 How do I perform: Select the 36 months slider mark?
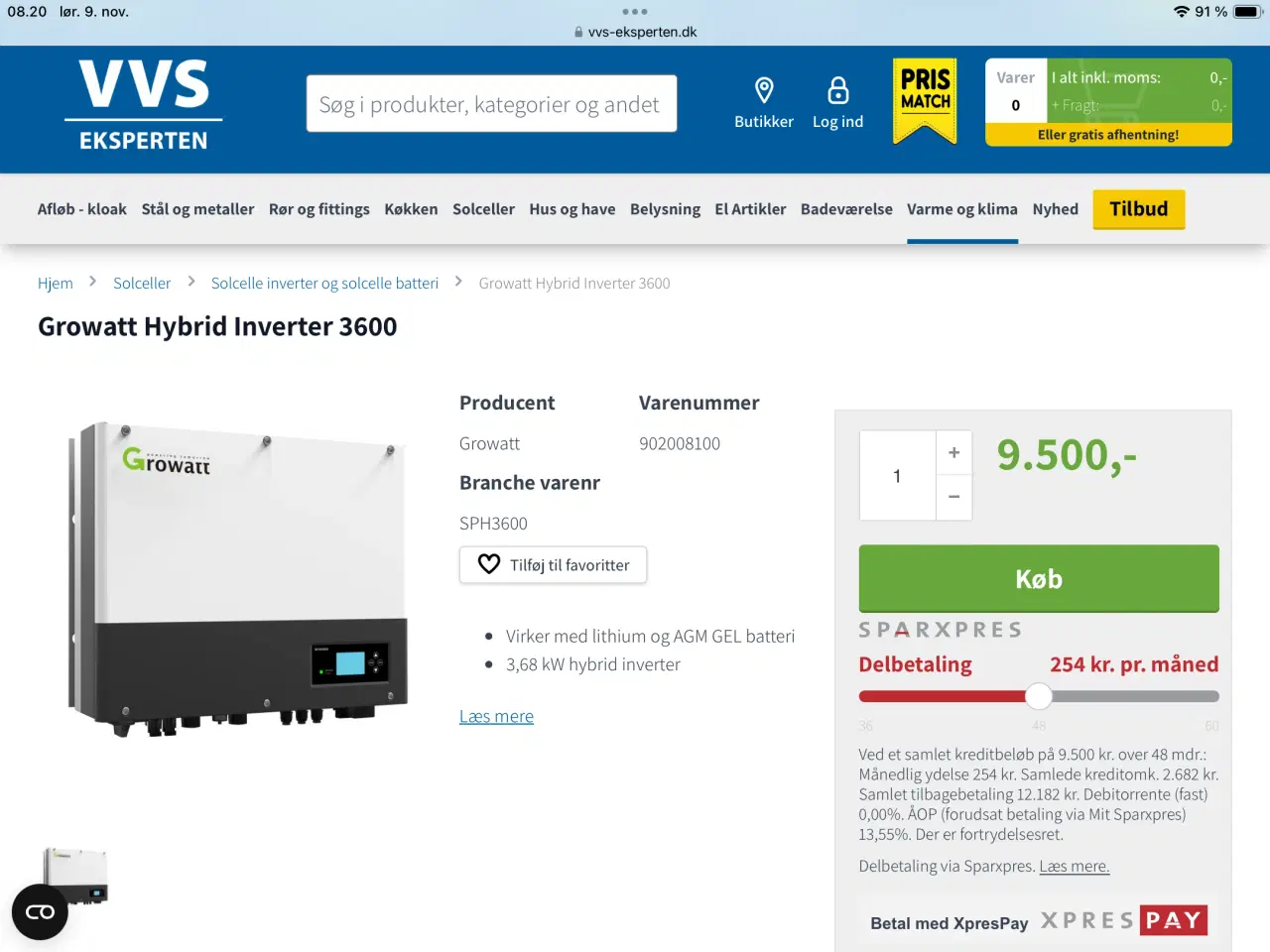866,726
